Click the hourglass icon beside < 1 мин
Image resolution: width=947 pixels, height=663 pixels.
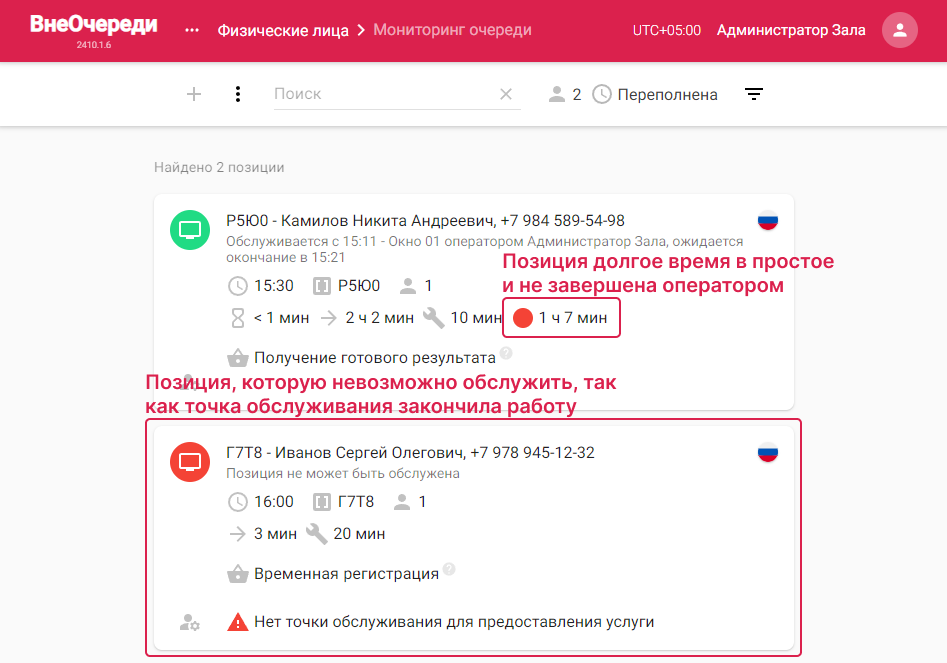[x=238, y=318]
